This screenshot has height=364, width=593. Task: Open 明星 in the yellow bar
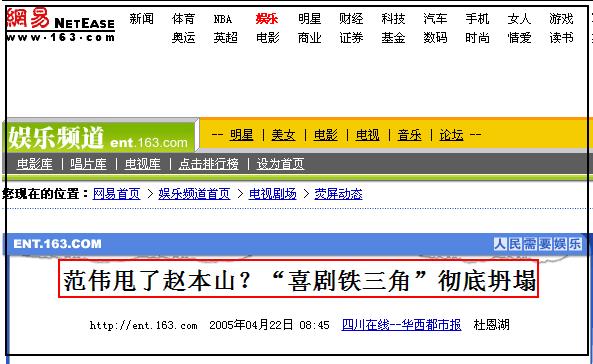(241, 135)
